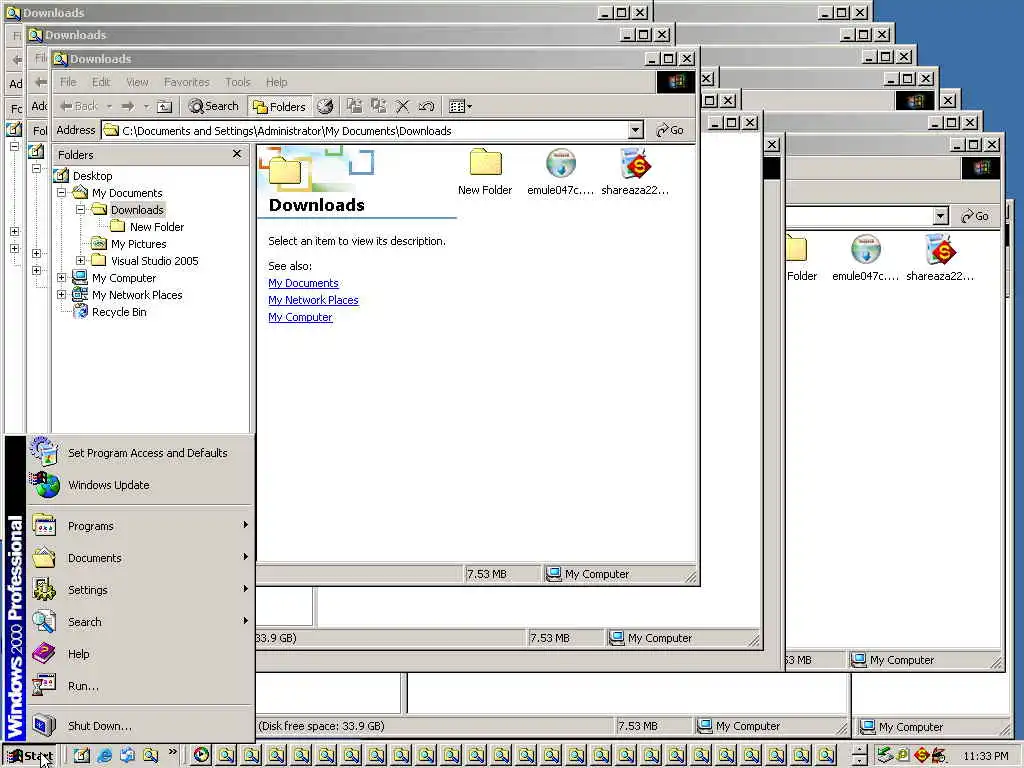Select New Folder in the folder tree

(x=157, y=227)
